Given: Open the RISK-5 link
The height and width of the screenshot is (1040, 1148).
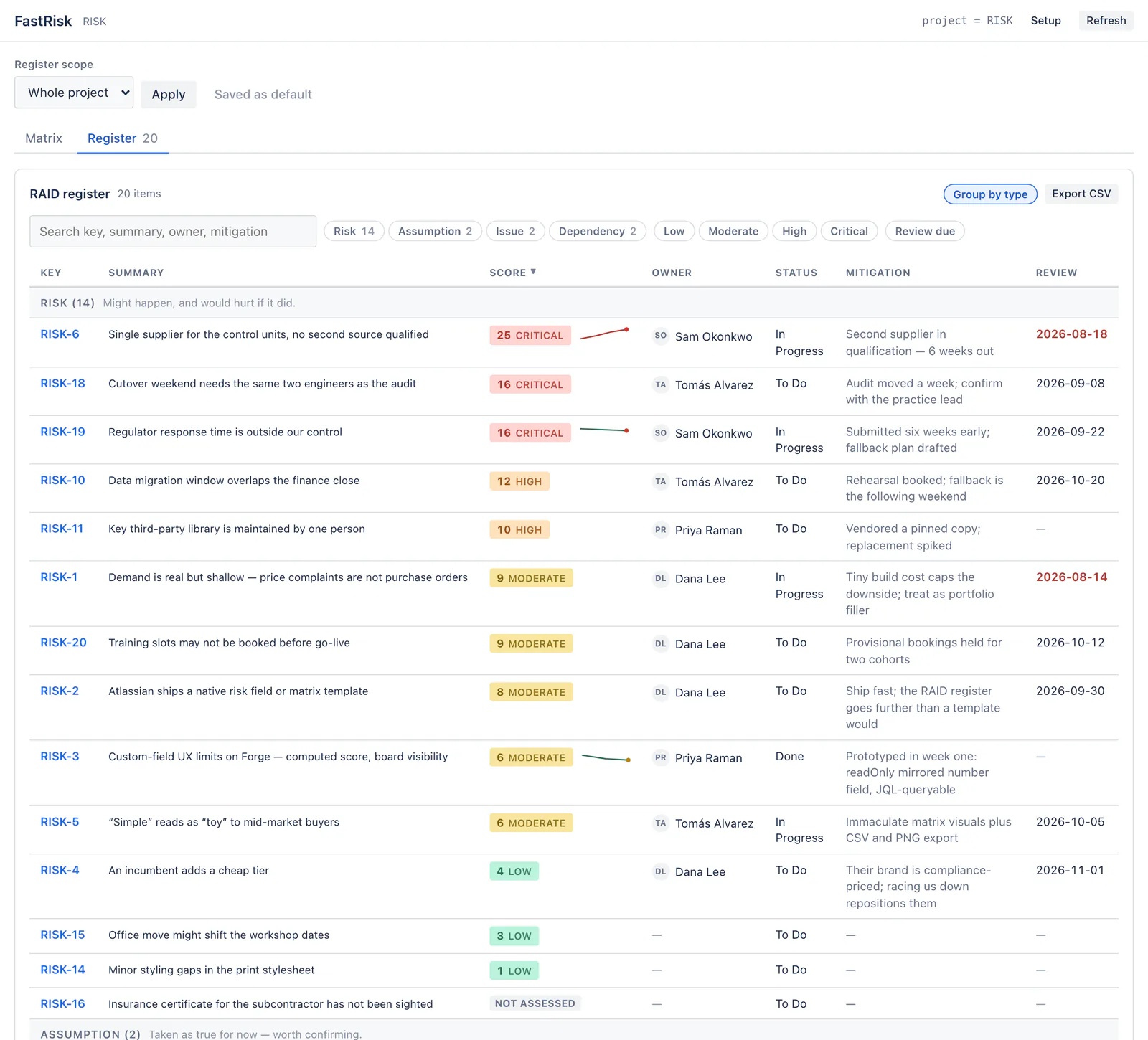Looking at the screenshot, I should click(x=60, y=822).
